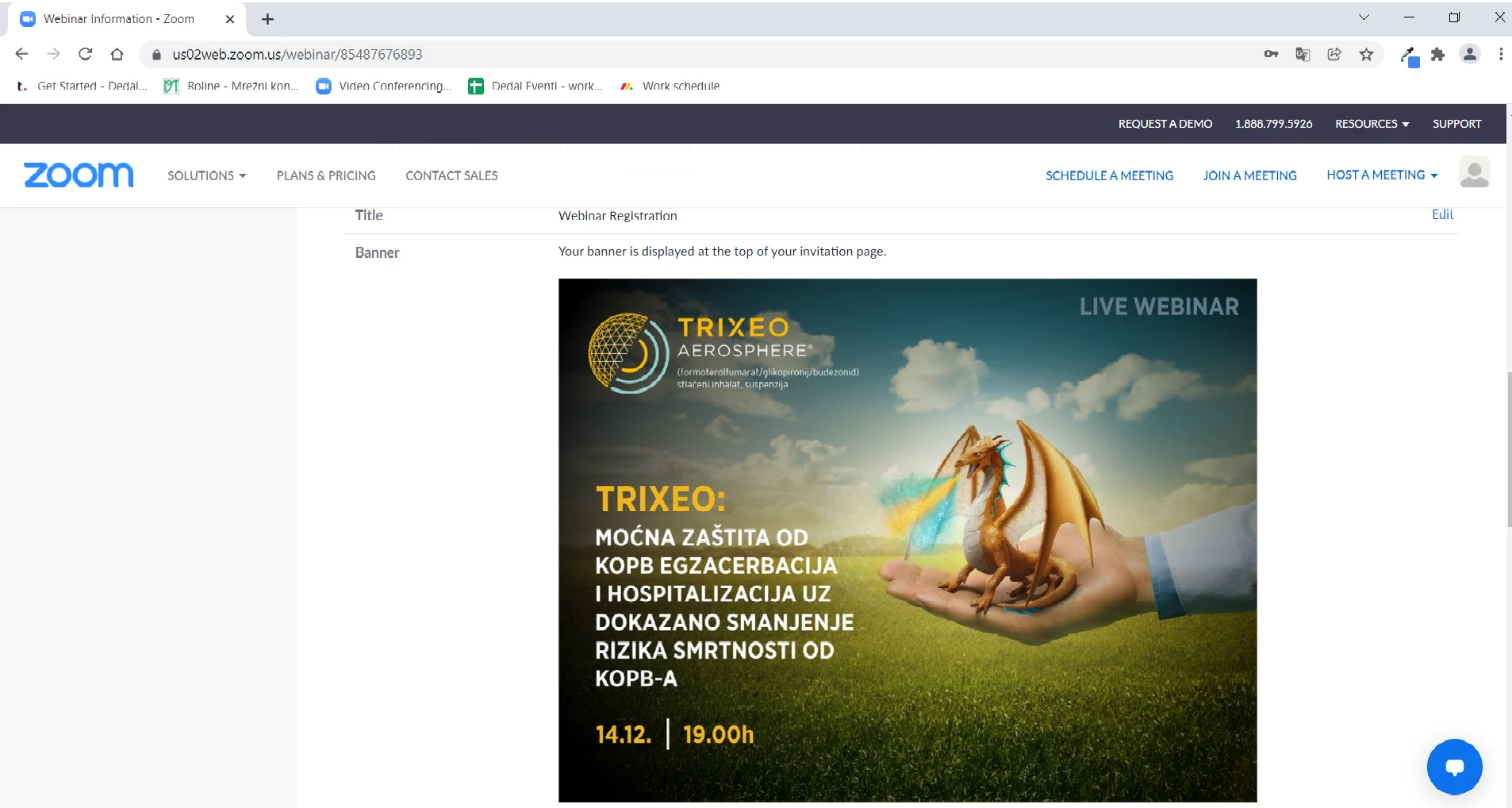Click the banner description text
This screenshot has height=808, width=1512.
pyautogui.click(x=722, y=251)
